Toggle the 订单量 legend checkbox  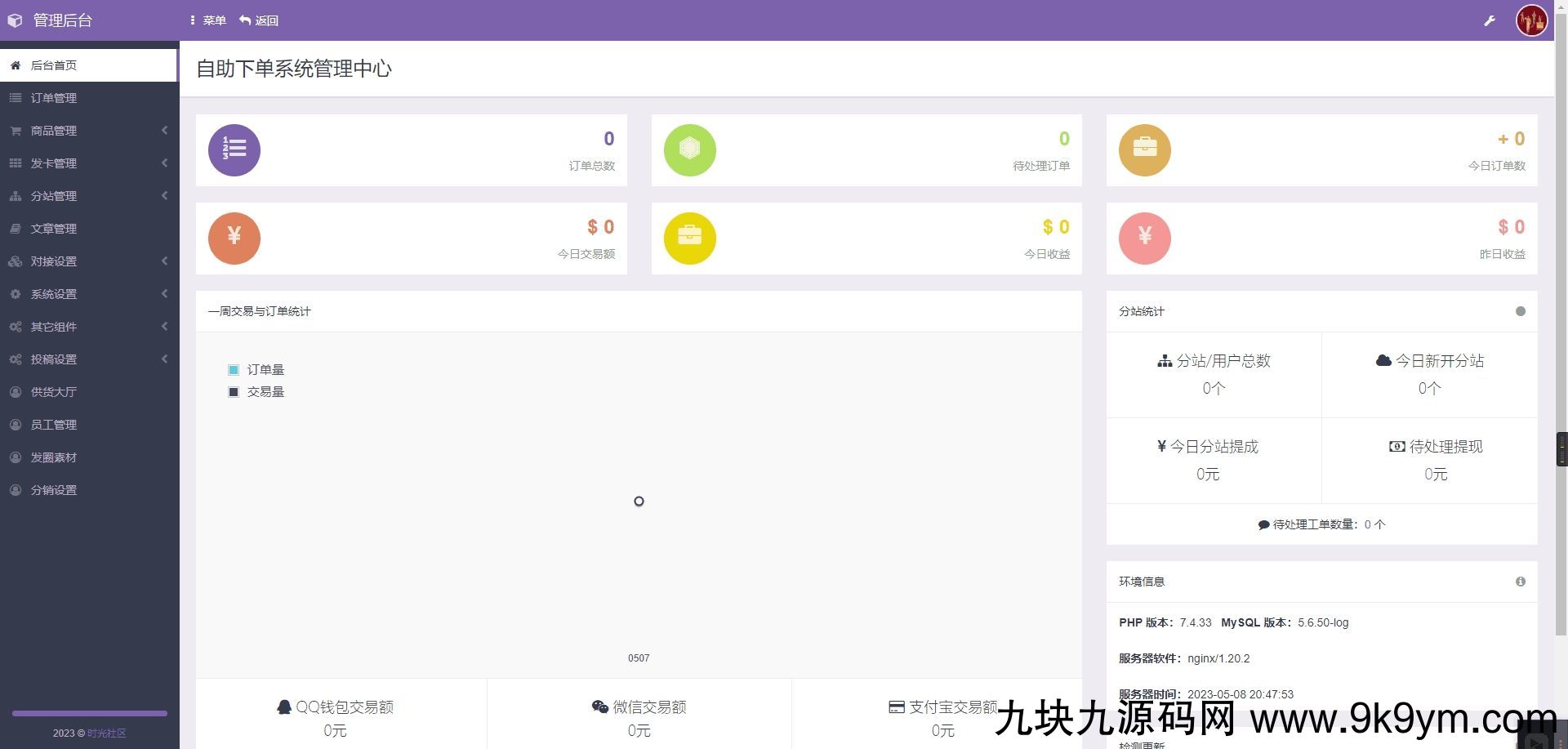(234, 369)
